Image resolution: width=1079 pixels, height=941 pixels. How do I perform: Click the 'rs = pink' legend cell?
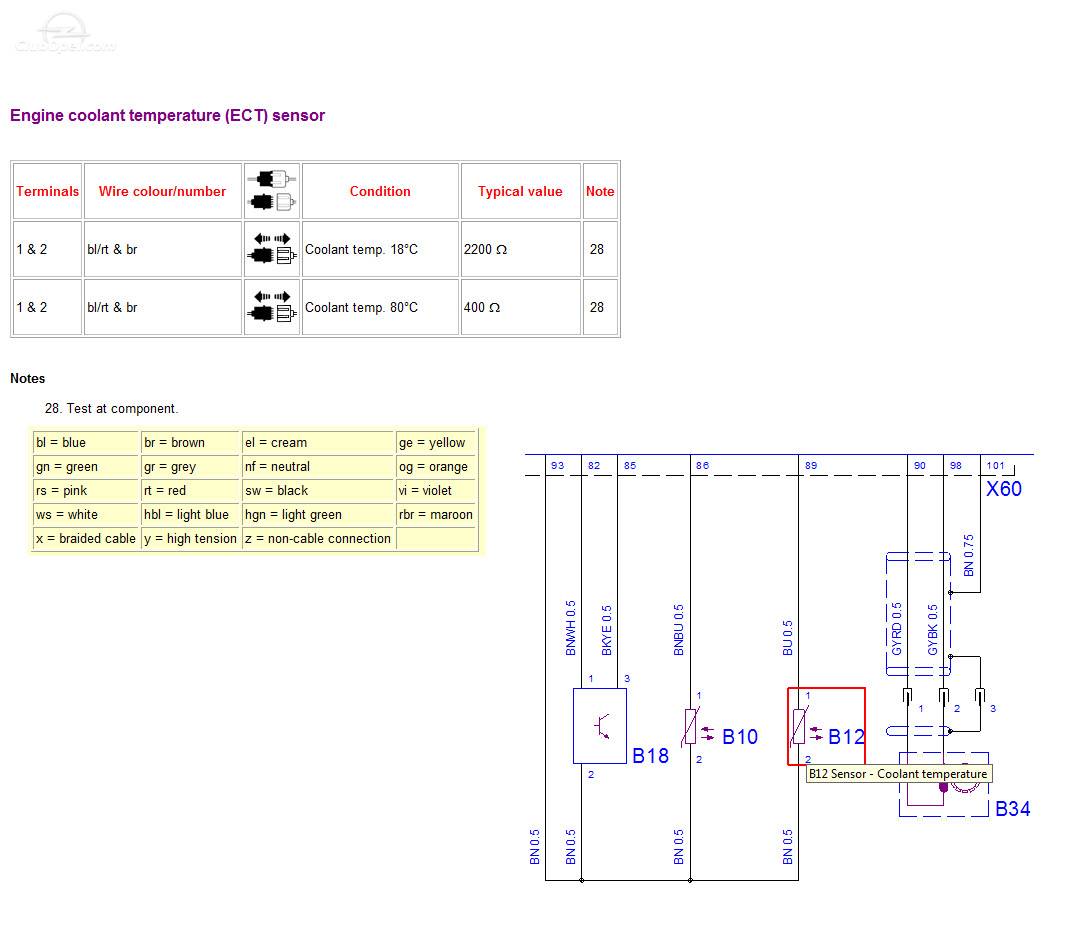pyautogui.click(x=86, y=491)
